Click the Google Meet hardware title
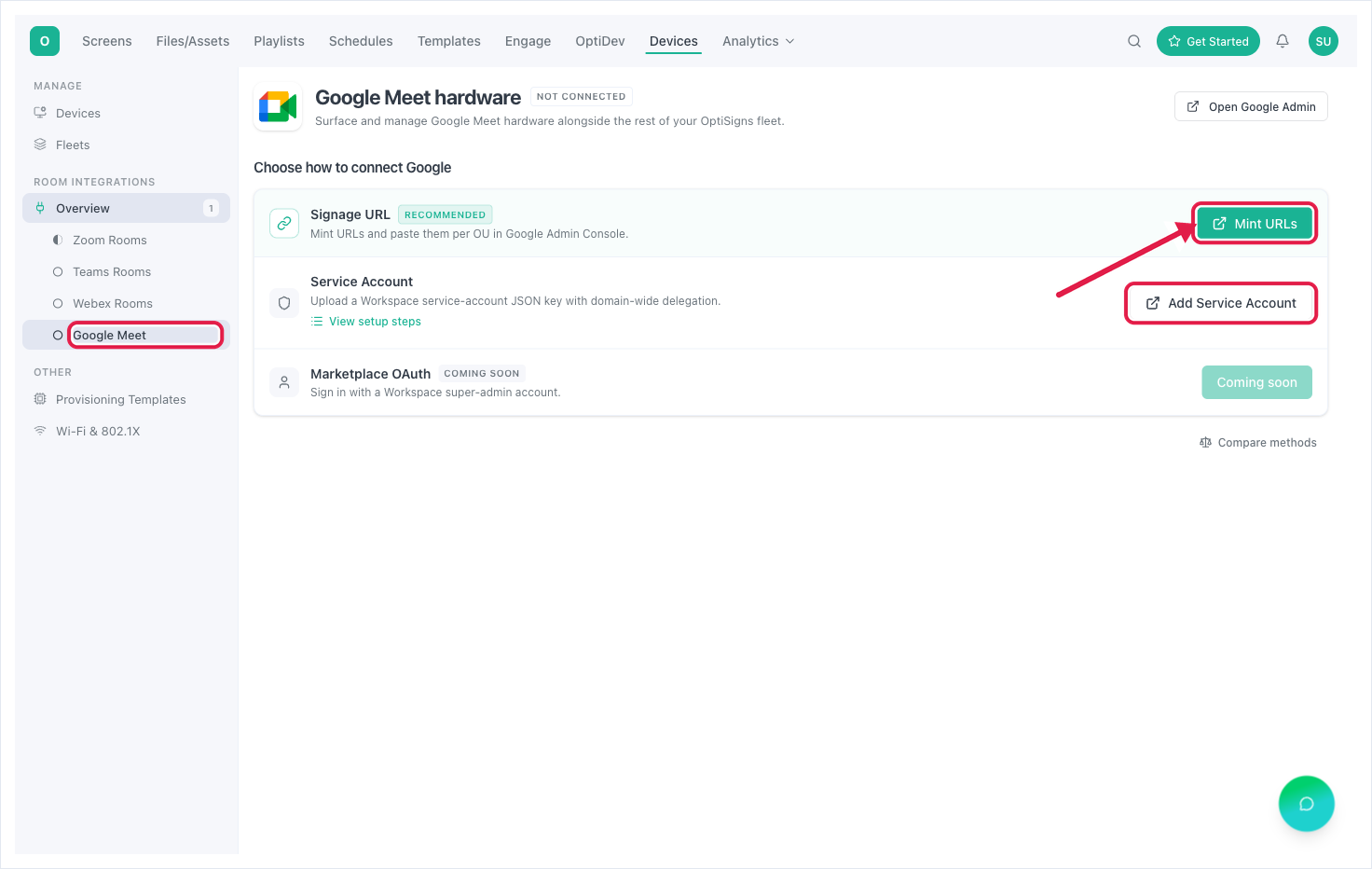The width and height of the screenshot is (1372, 869). pos(418,98)
